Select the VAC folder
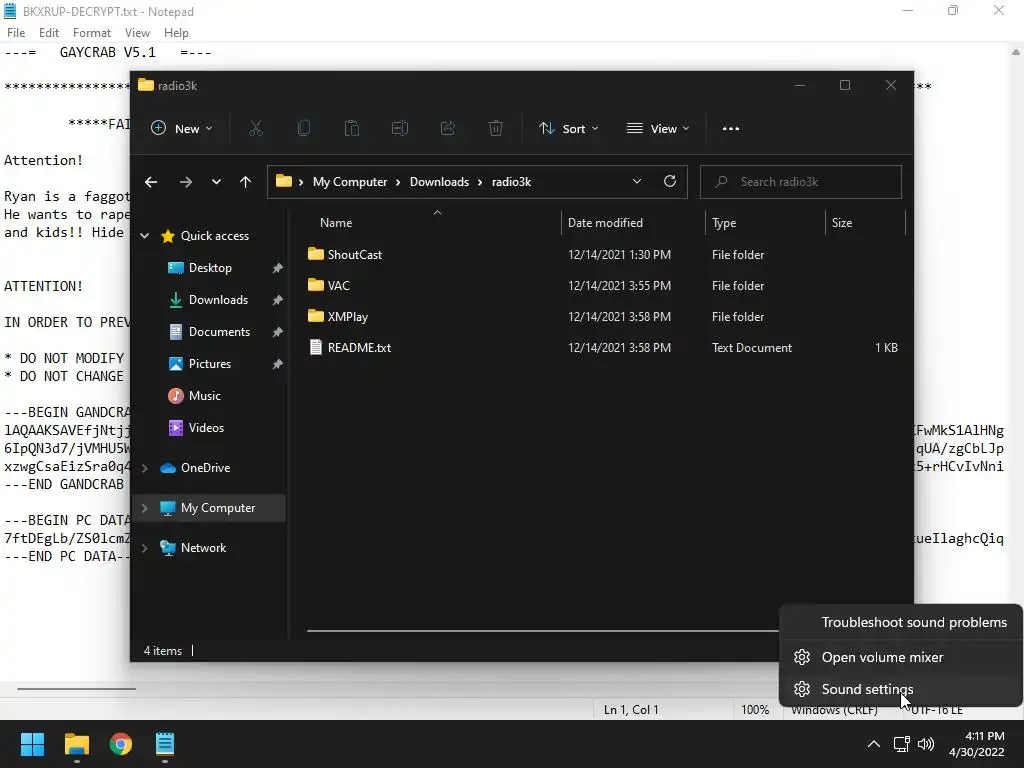This screenshot has height=768, width=1024. (x=338, y=285)
